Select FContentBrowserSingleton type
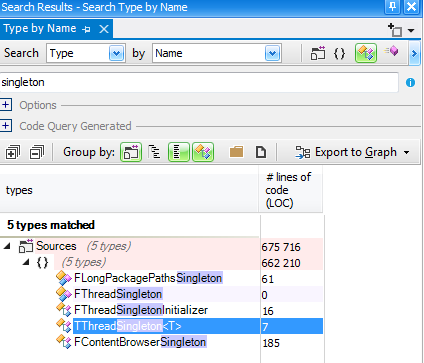This screenshot has height=363, width=424. pyautogui.click(x=140, y=342)
